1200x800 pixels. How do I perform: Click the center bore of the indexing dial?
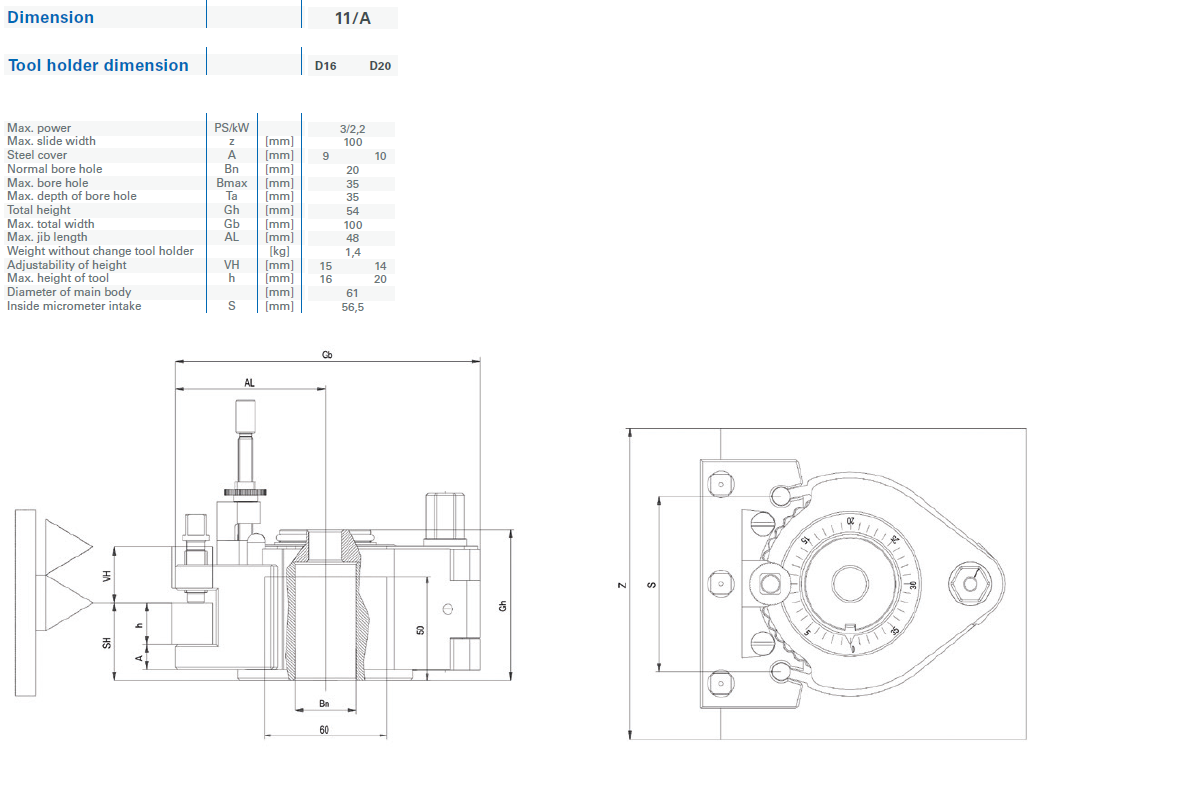[x=847, y=582]
